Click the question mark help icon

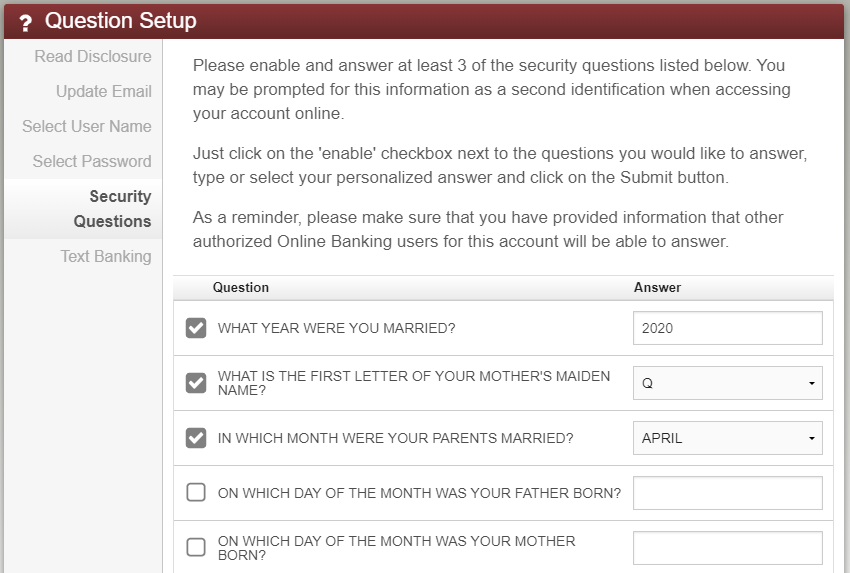[x=26, y=22]
